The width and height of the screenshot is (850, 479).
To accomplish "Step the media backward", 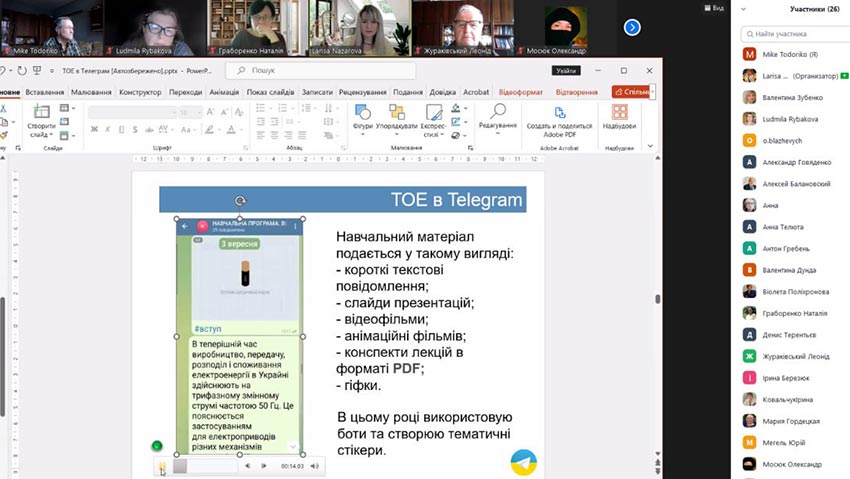I will [247, 466].
